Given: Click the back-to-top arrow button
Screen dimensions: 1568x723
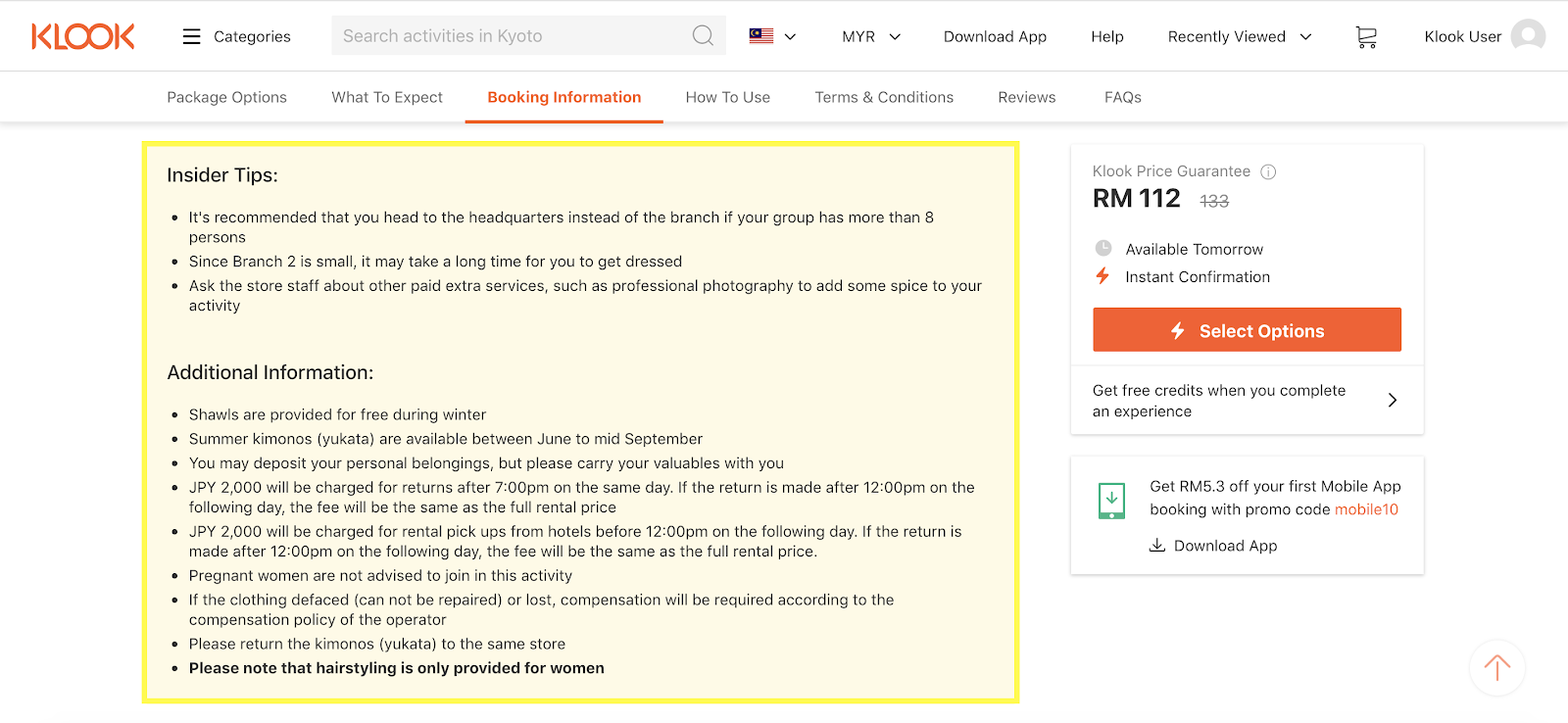Looking at the screenshot, I should [1497, 668].
